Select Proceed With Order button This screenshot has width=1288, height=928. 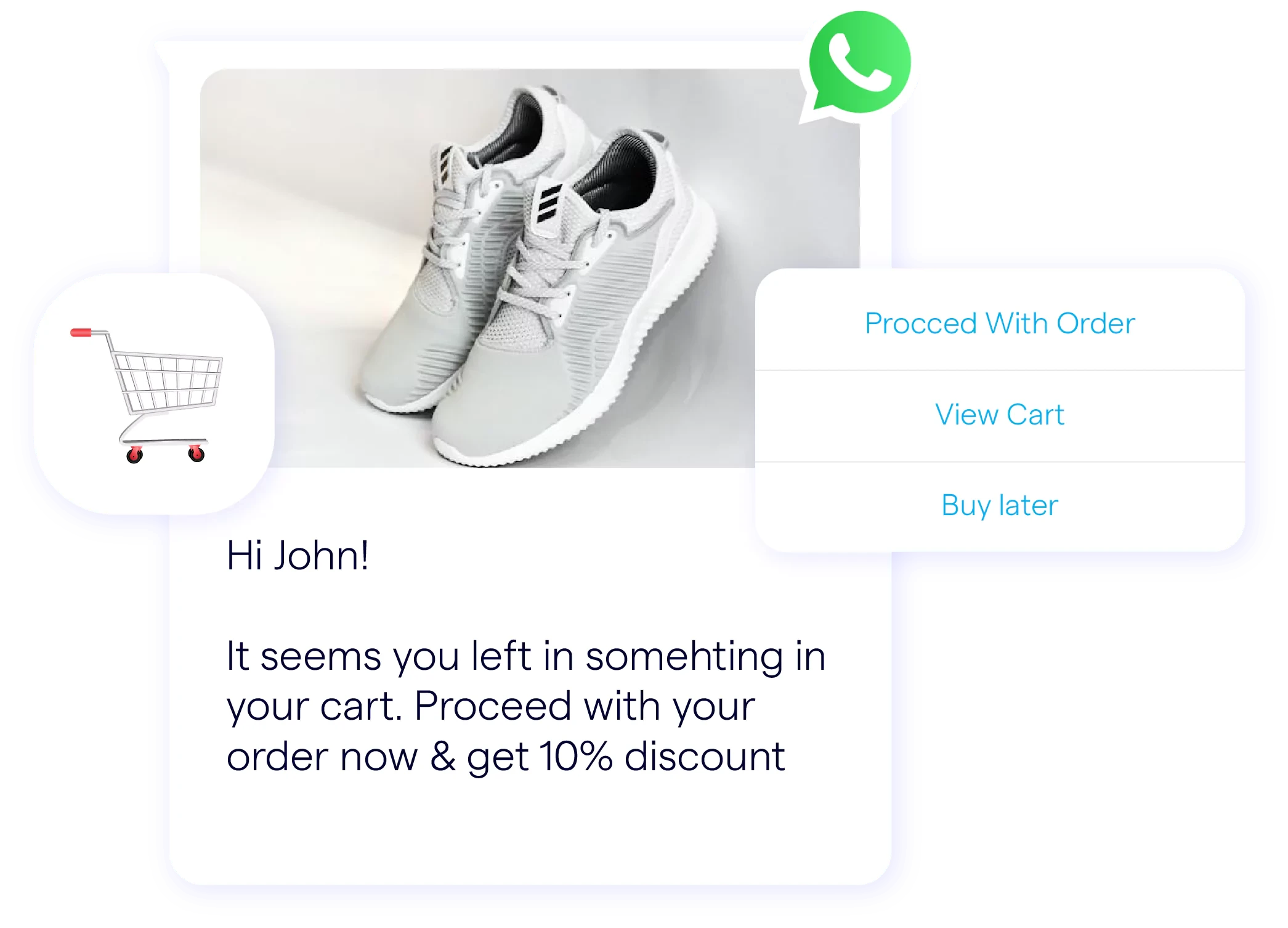click(1000, 322)
